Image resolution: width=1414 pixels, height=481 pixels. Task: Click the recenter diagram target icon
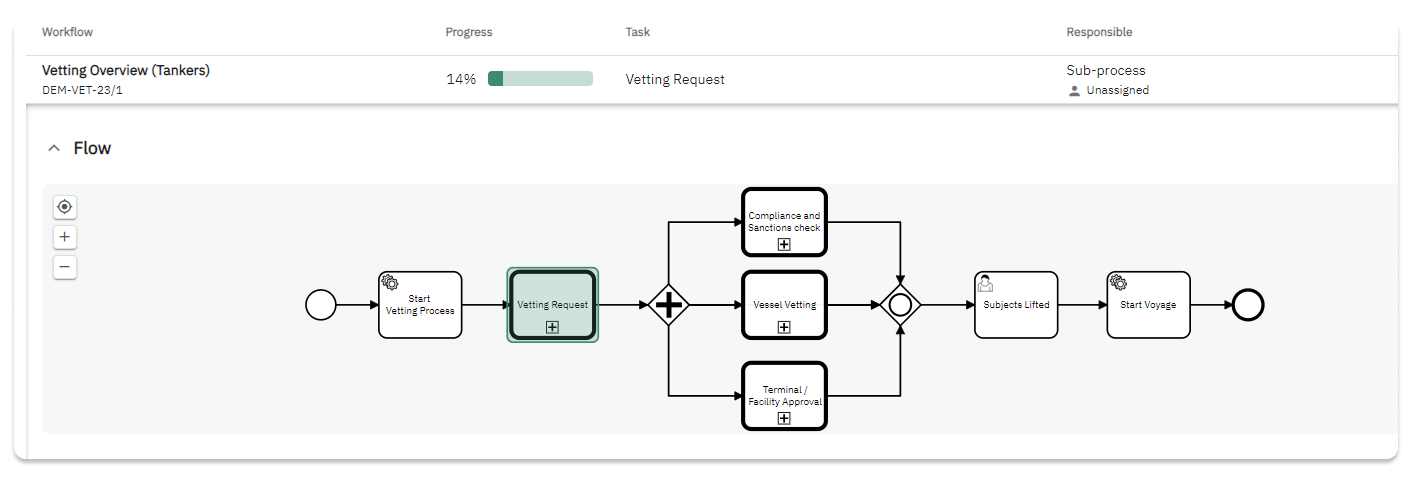point(65,207)
